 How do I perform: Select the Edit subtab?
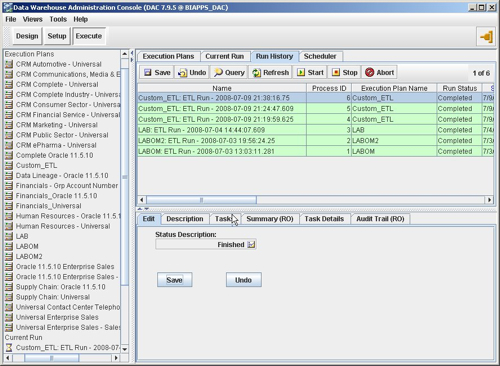[149, 219]
